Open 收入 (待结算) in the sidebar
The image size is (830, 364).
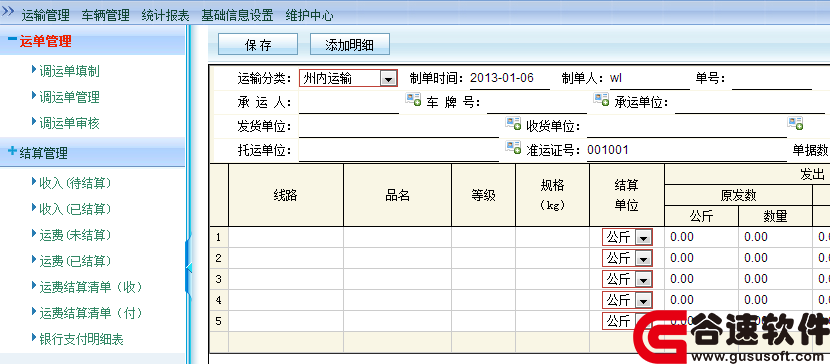75,183
